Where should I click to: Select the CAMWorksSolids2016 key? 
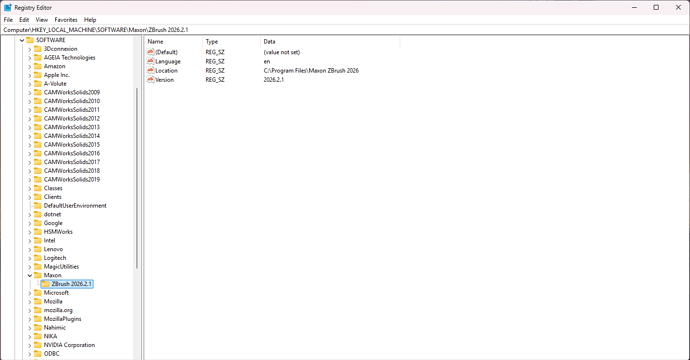coord(72,154)
